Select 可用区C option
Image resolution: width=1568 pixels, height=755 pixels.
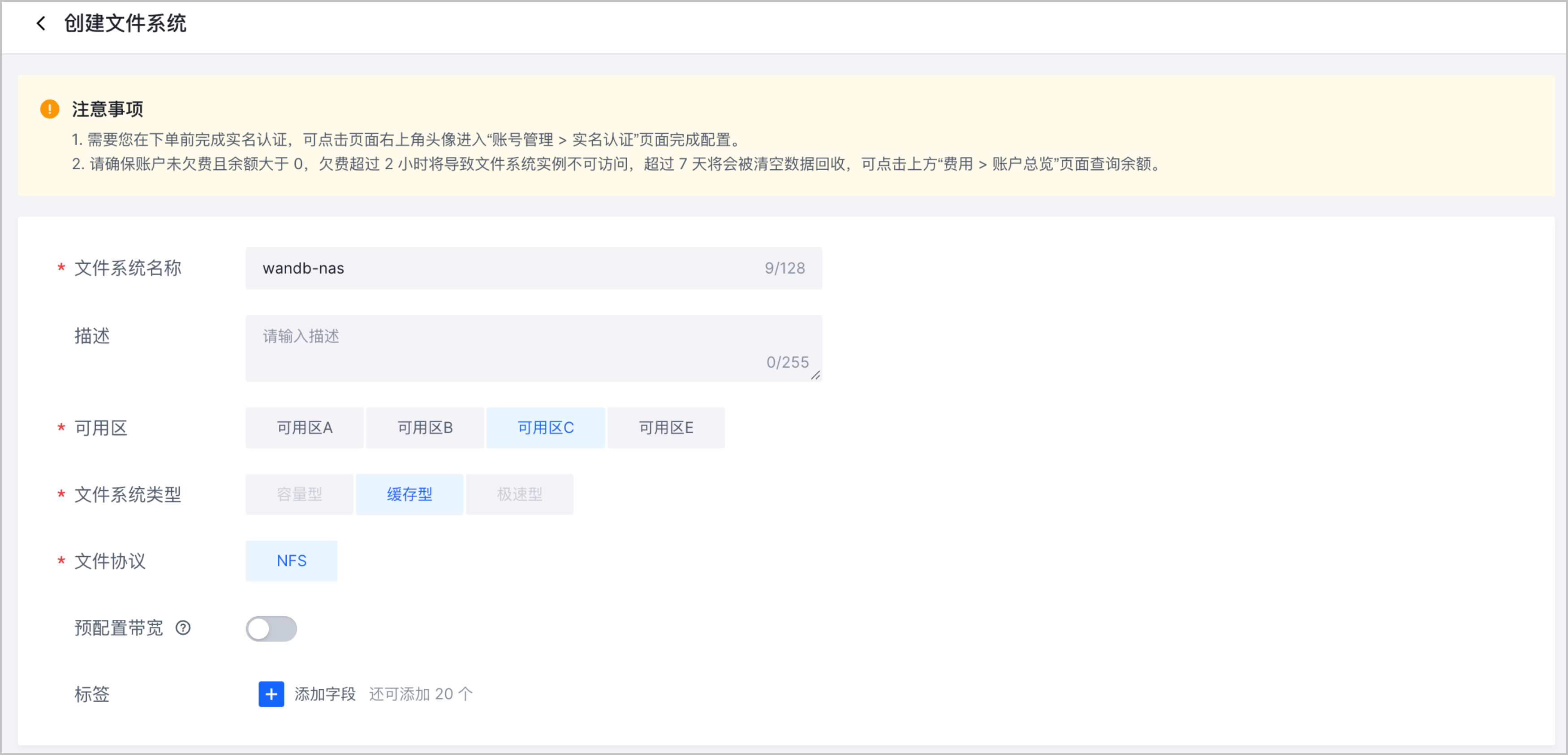click(545, 428)
